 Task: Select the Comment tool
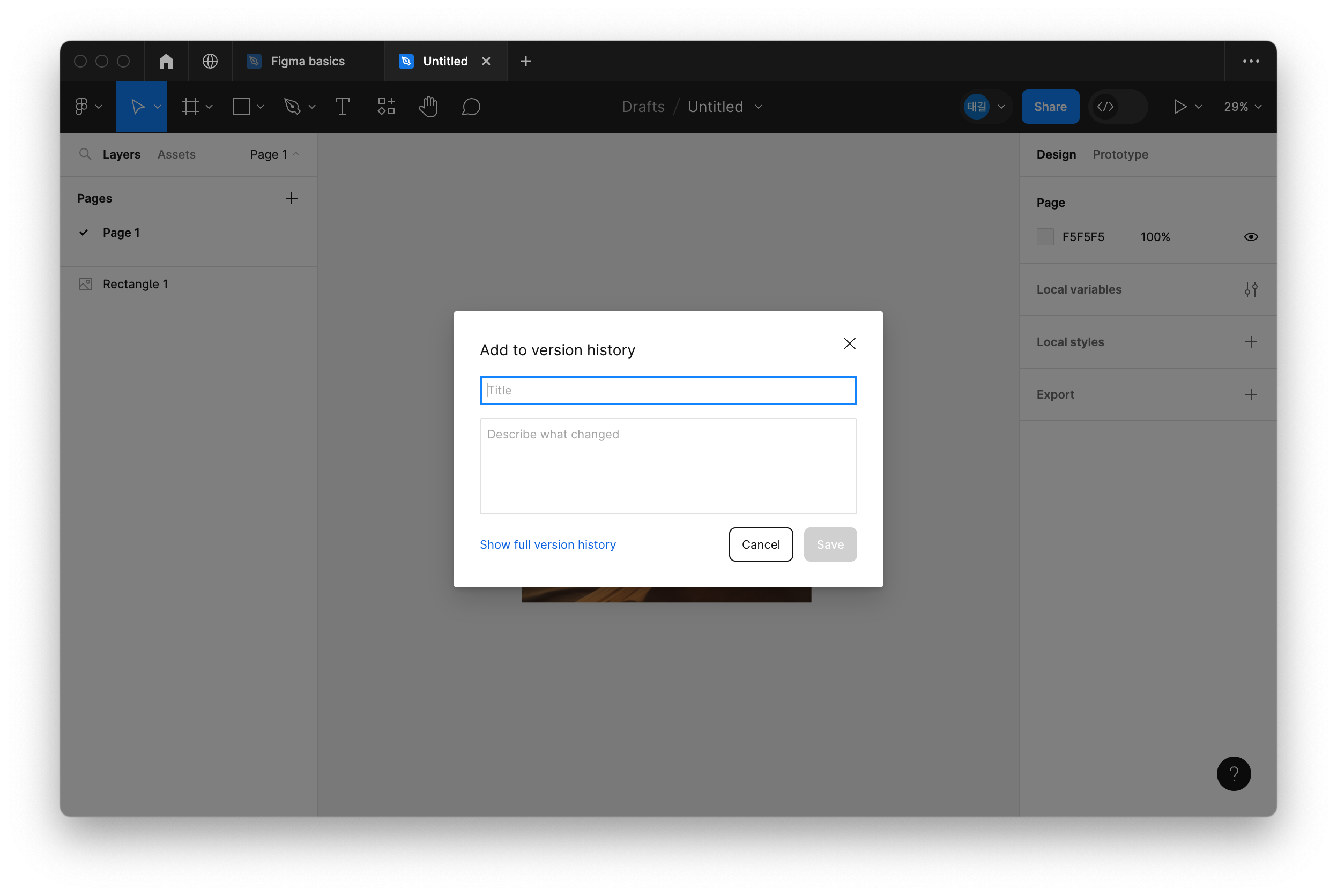(471, 107)
